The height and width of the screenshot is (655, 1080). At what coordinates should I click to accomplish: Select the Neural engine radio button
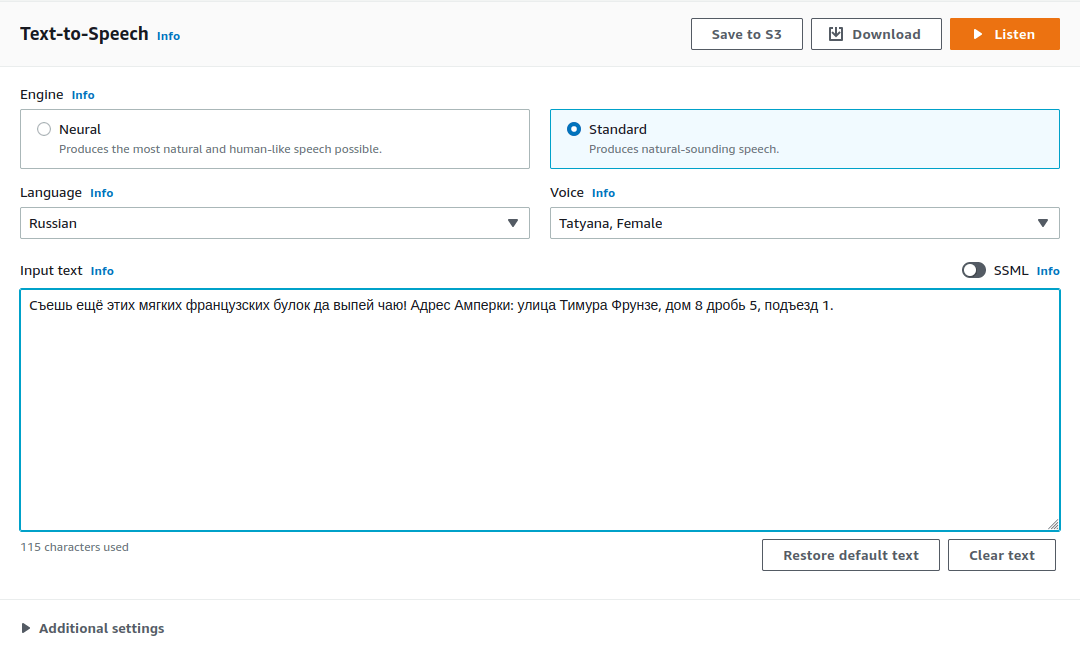(x=44, y=129)
